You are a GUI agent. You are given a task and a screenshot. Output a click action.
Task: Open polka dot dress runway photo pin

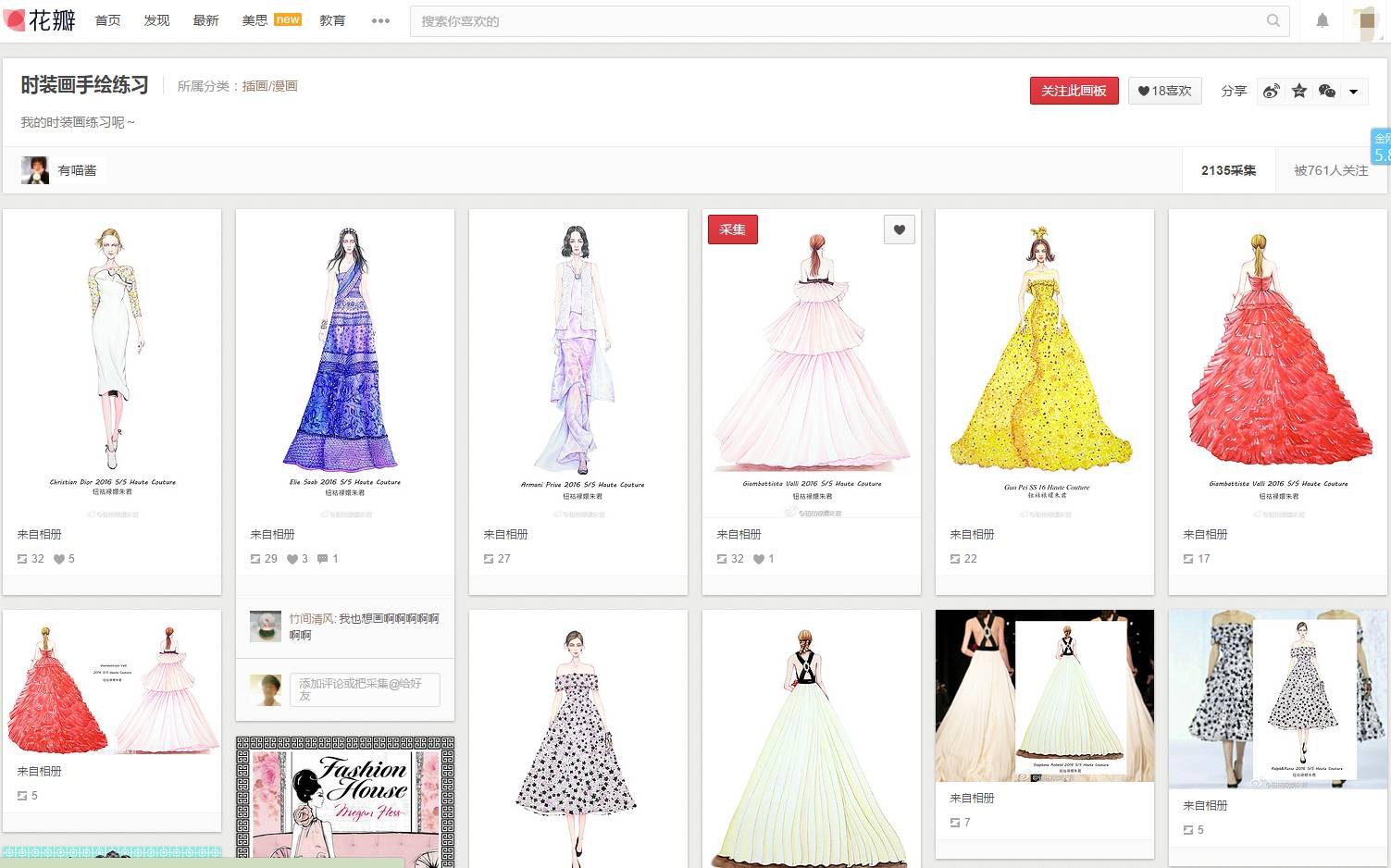[x=1278, y=700]
